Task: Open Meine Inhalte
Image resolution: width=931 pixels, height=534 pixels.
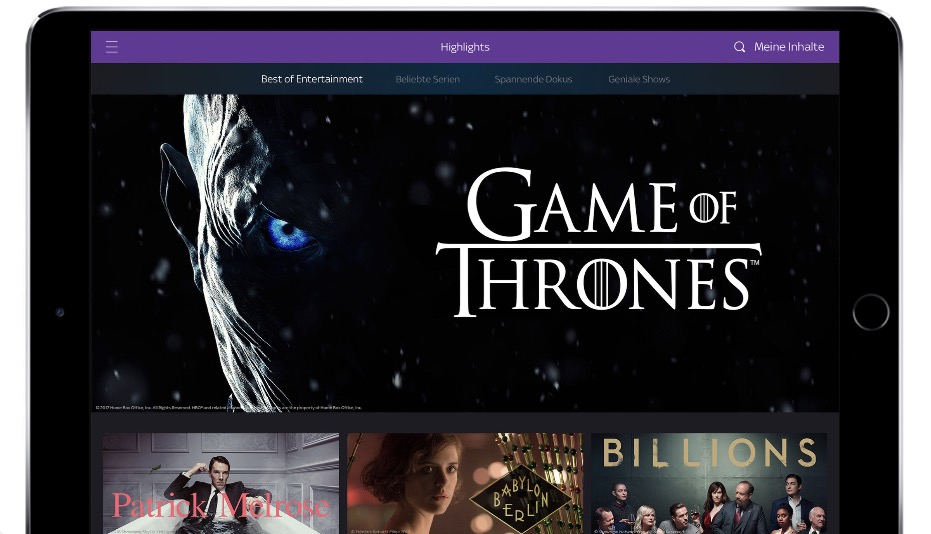Action: 789,47
